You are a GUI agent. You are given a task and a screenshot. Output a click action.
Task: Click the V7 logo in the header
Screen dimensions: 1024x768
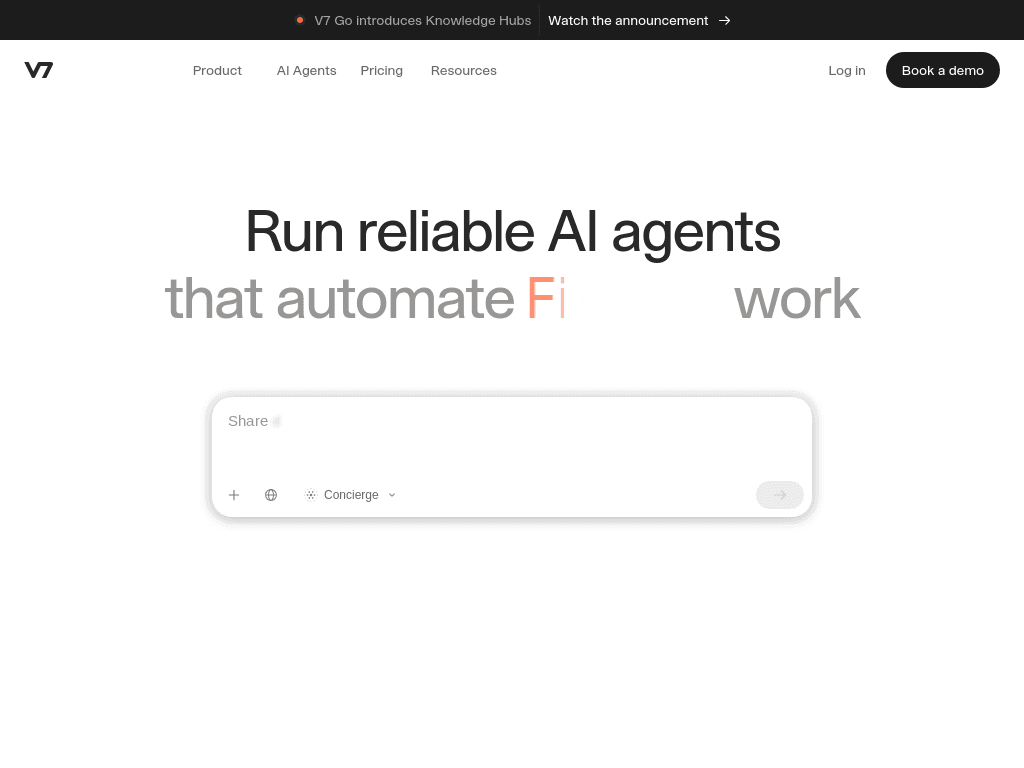click(x=39, y=70)
